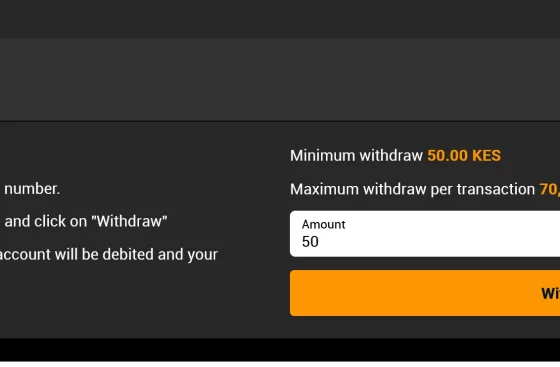Click the Amount field label
The width and height of the screenshot is (560, 367).
[324, 224]
